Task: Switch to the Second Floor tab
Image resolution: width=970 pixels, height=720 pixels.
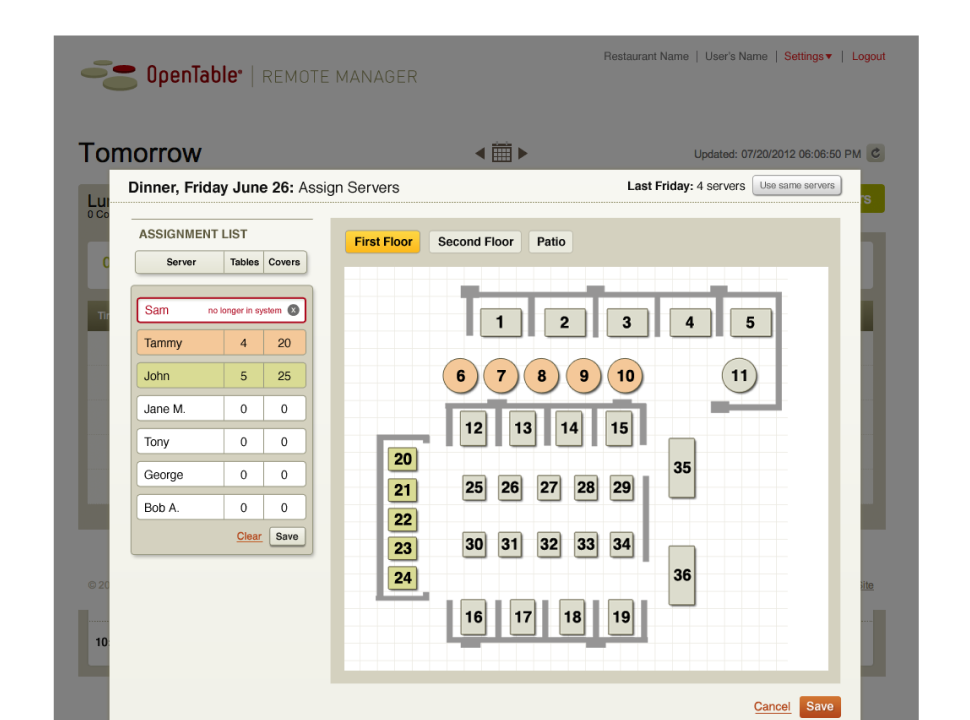Action: (475, 242)
